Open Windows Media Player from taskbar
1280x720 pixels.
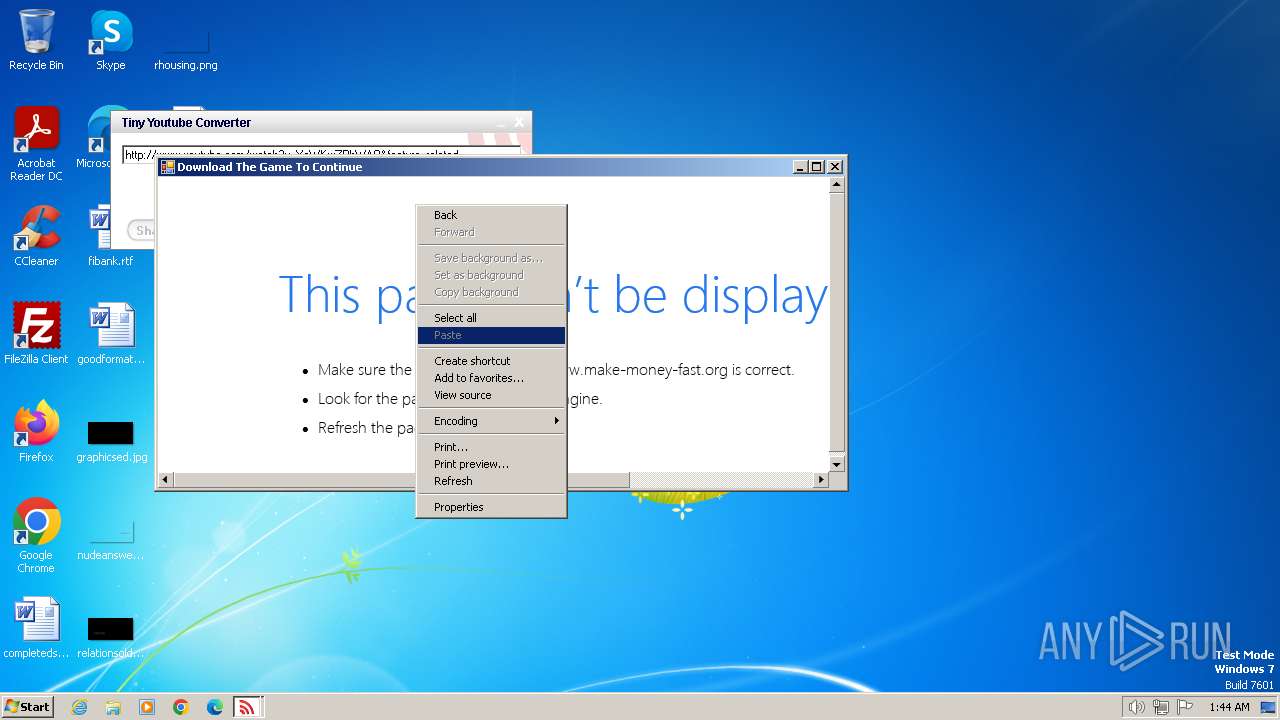click(x=147, y=707)
